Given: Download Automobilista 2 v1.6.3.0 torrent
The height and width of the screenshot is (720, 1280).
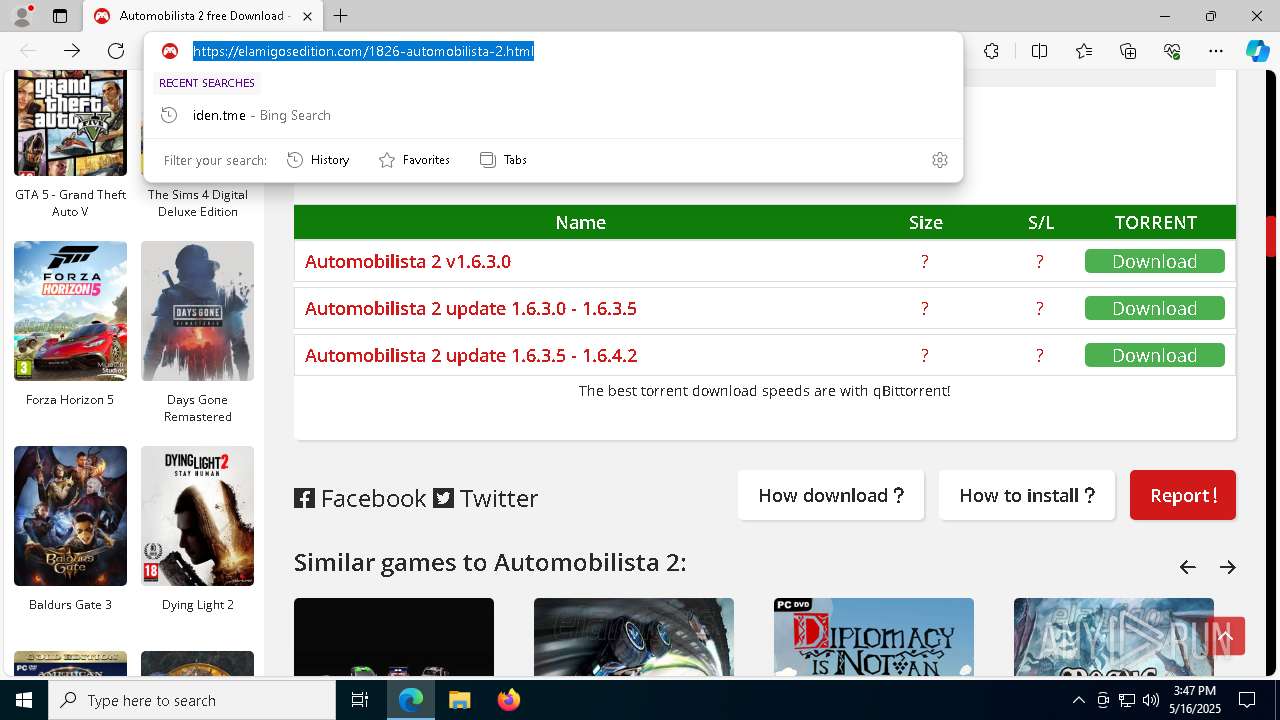Looking at the screenshot, I should (x=1154, y=261).
